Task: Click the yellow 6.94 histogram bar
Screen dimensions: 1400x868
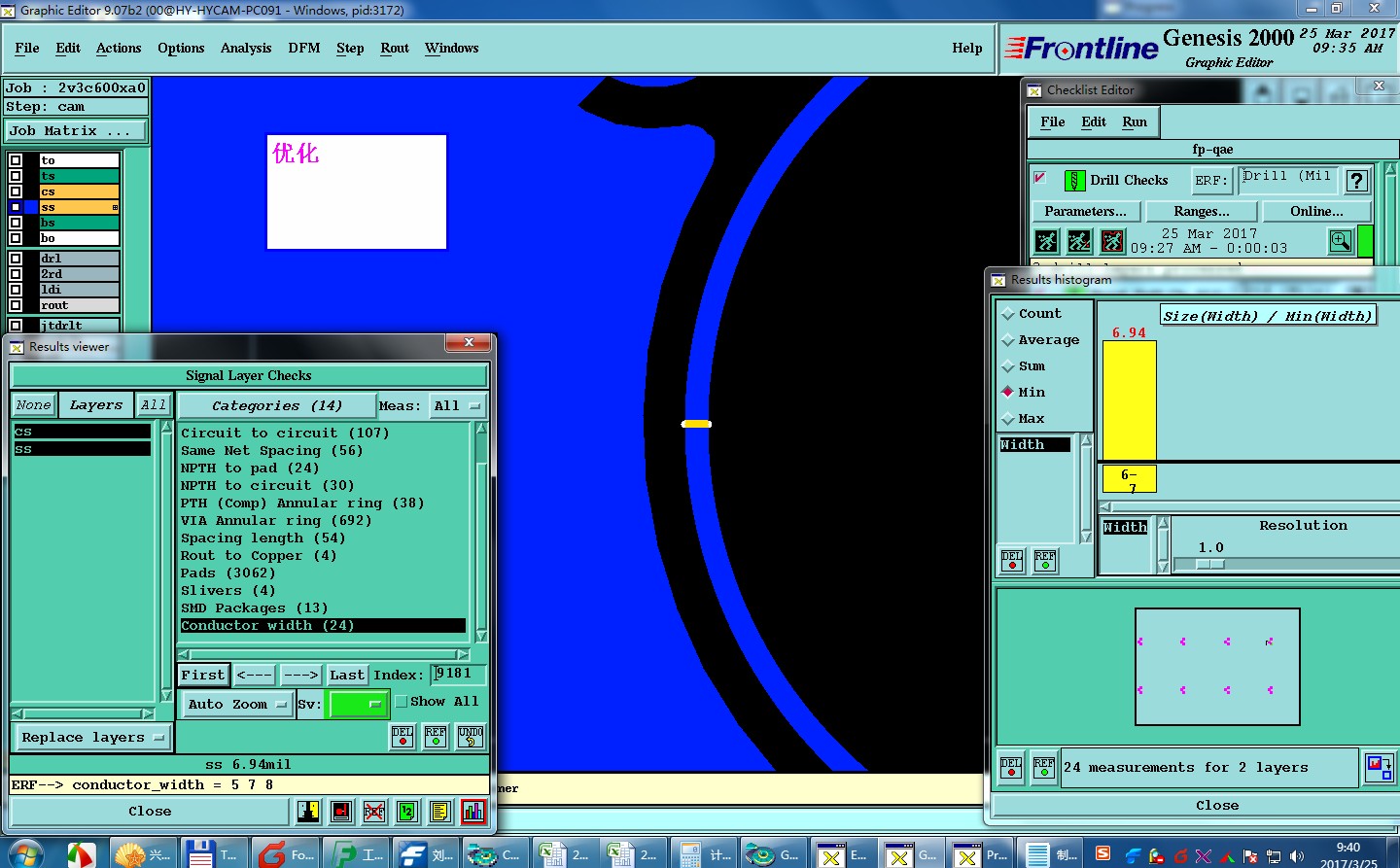Action: click(x=1130, y=400)
